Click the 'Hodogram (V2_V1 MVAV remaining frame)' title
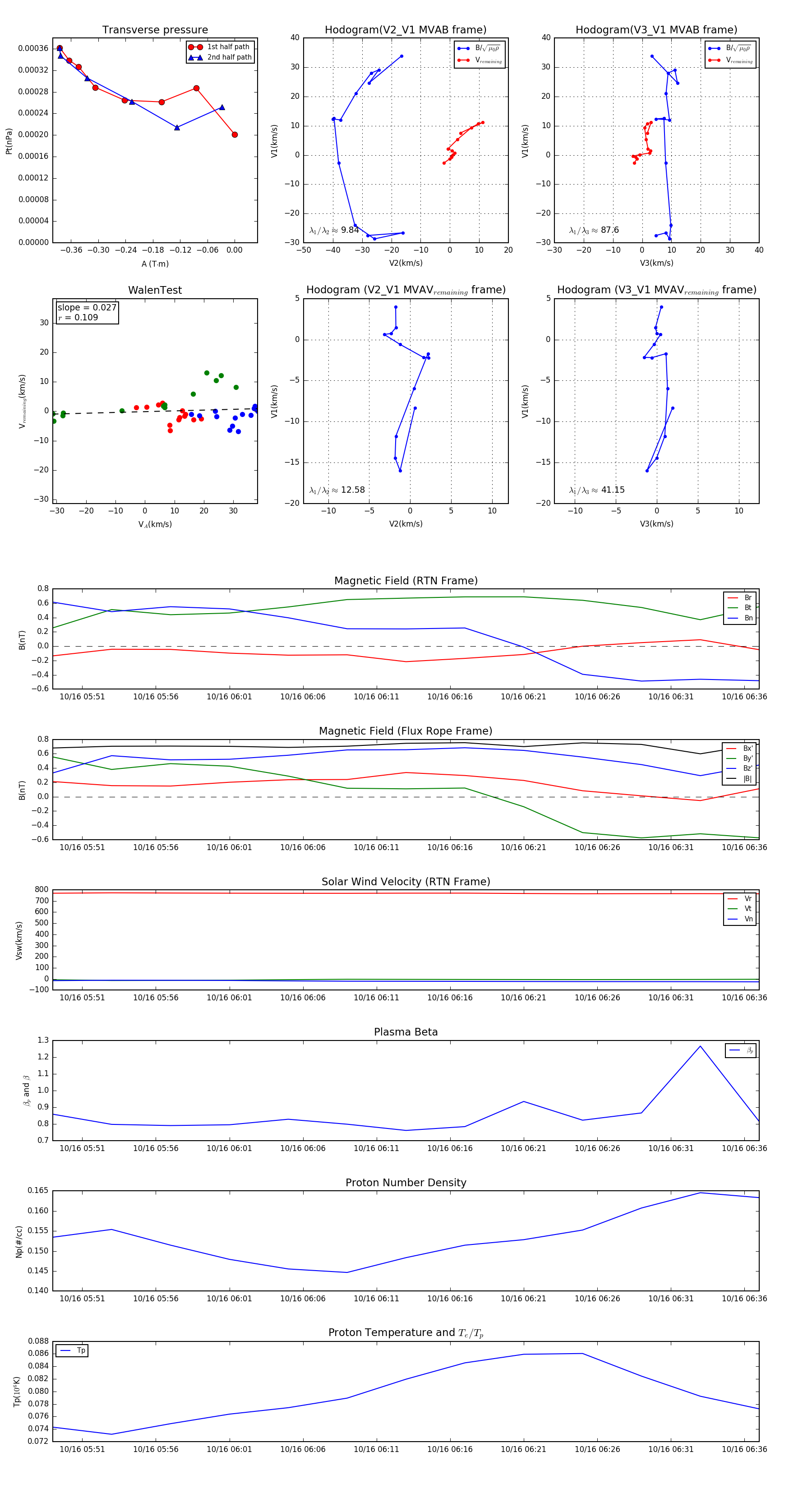The height and width of the screenshot is (1489, 812). tap(406, 290)
